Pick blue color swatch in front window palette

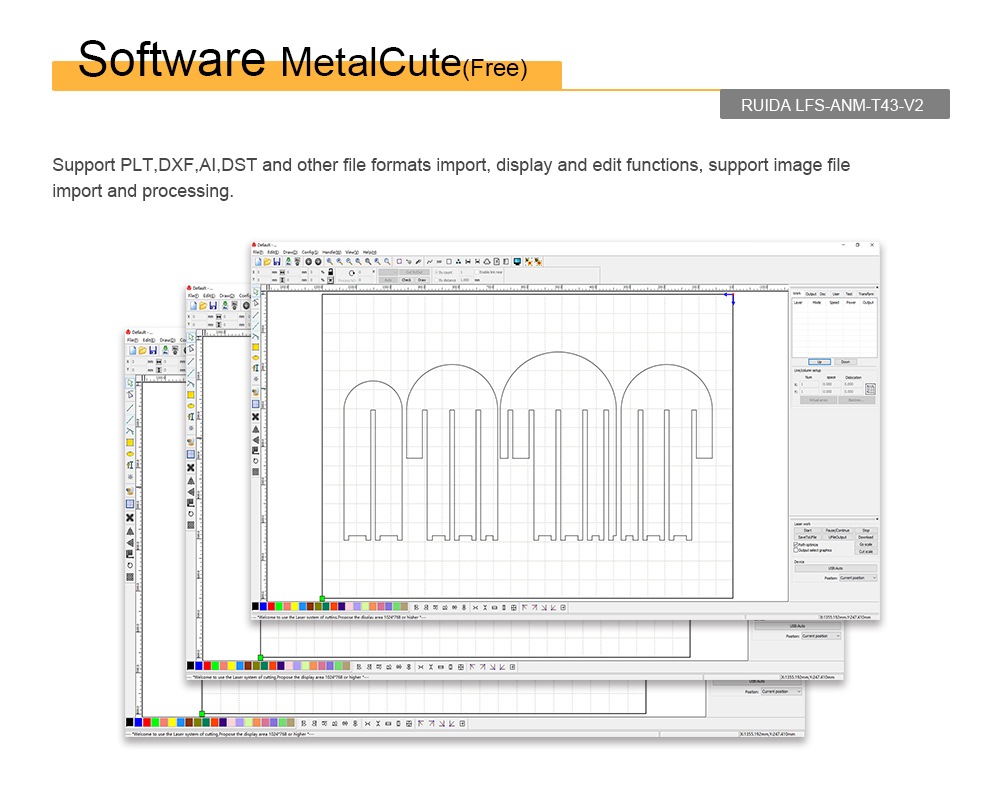point(263,607)
